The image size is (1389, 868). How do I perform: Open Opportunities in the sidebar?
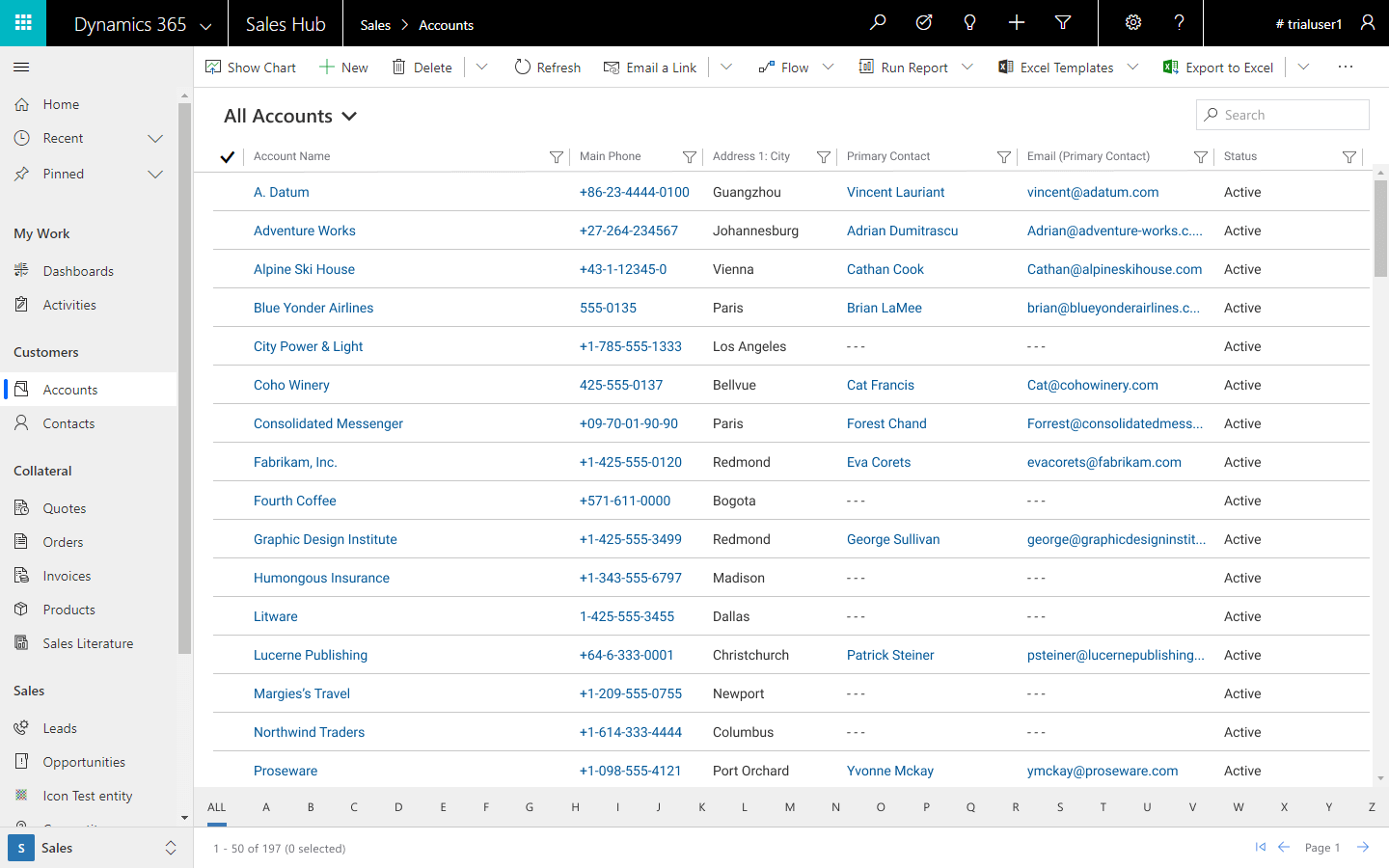pos(84,762)
